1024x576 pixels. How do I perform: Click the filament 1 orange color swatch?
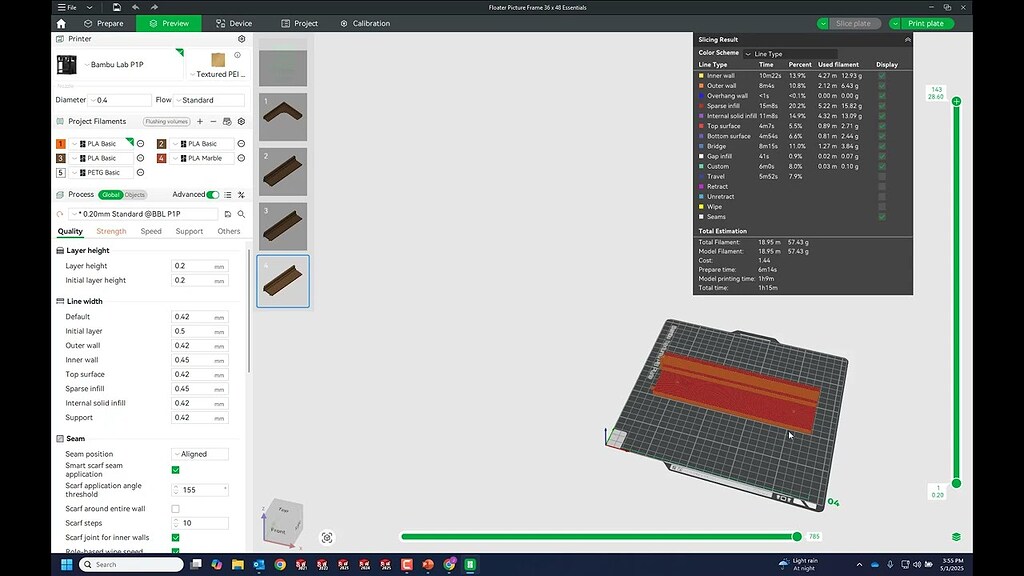61,144
